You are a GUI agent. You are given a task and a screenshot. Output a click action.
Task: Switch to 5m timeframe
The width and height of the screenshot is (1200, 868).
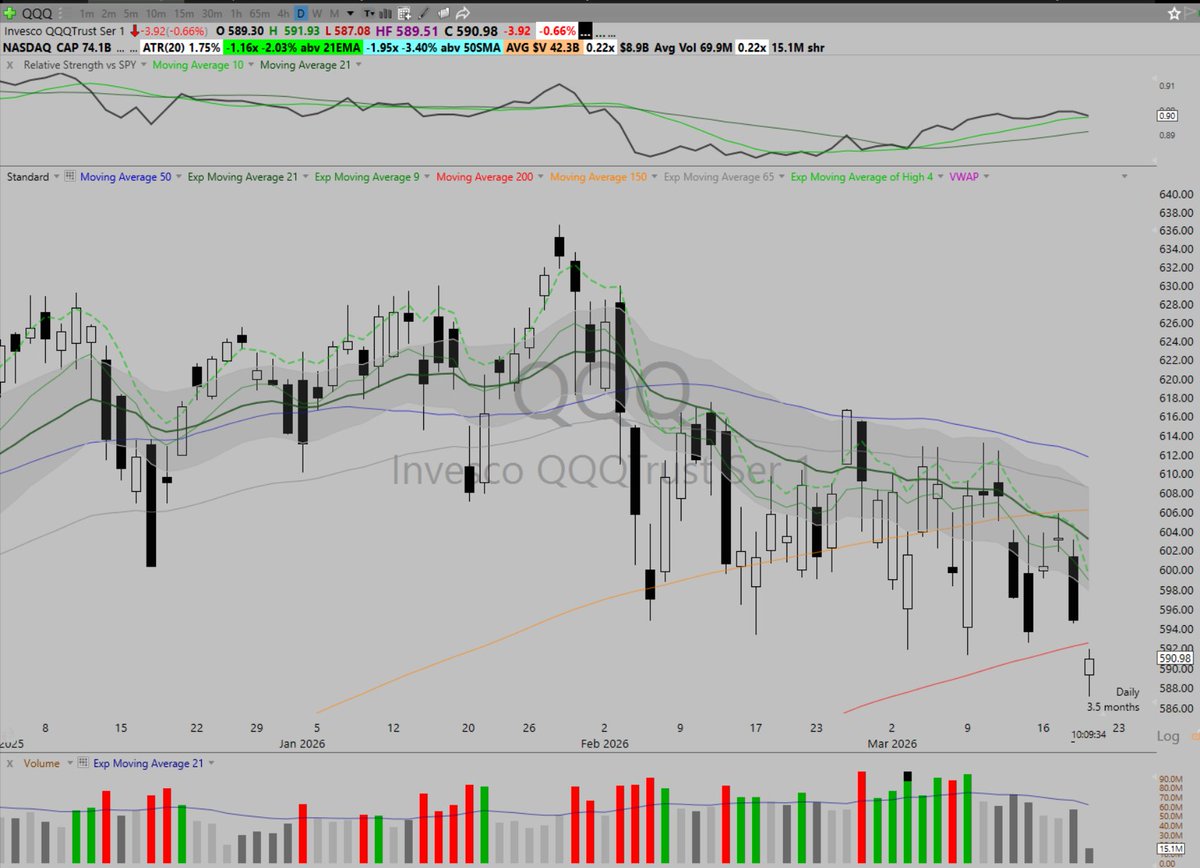[x=131, y=13]
